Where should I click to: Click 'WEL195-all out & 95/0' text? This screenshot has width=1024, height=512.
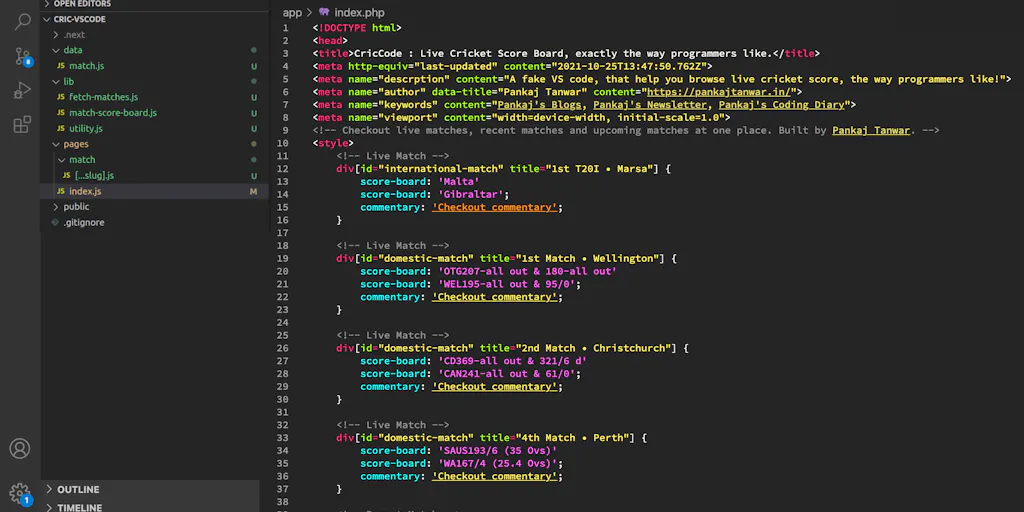[506, 284]
